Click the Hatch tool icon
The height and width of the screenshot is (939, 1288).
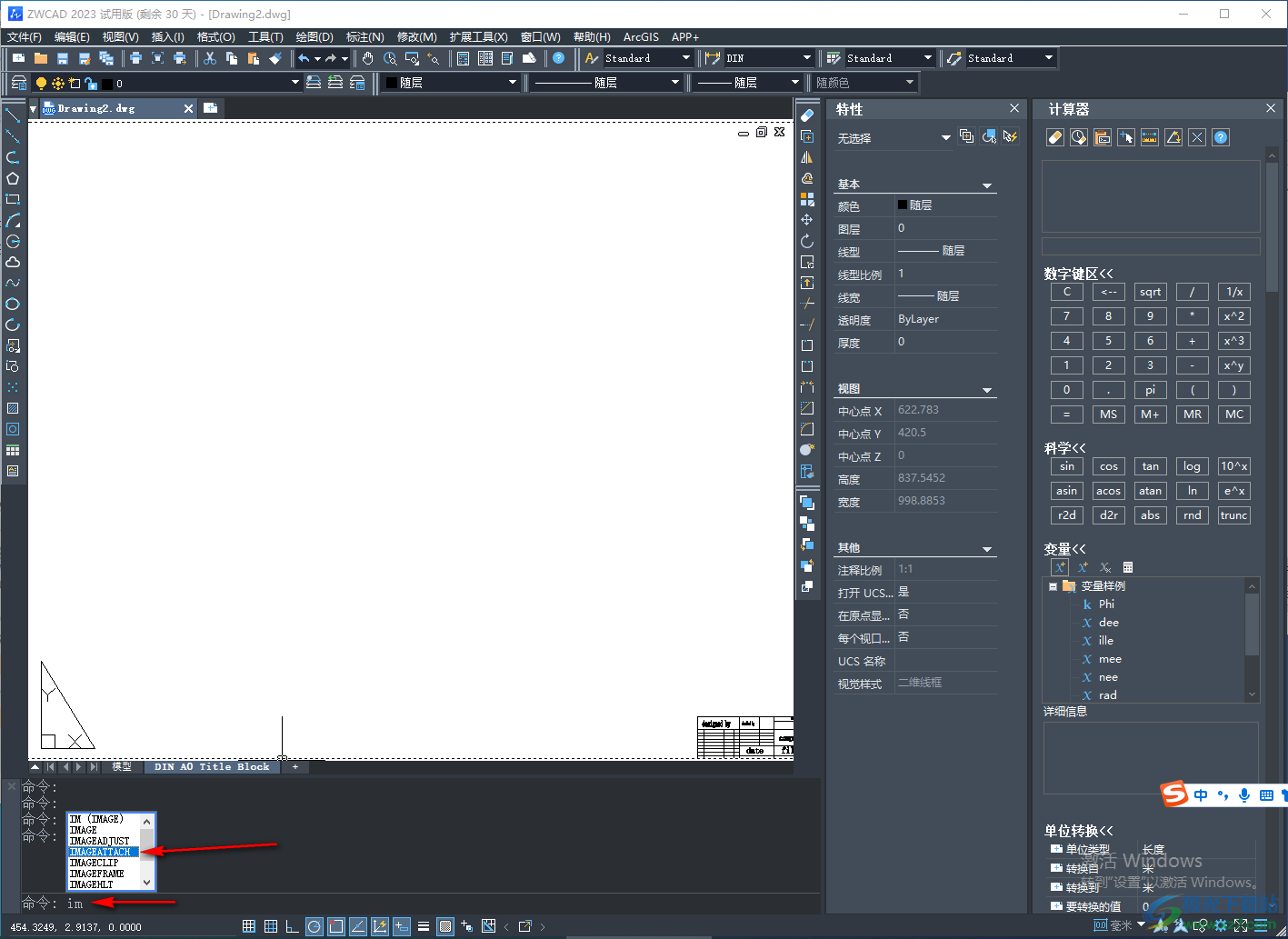pyautogui.click(x=13, y=408)
